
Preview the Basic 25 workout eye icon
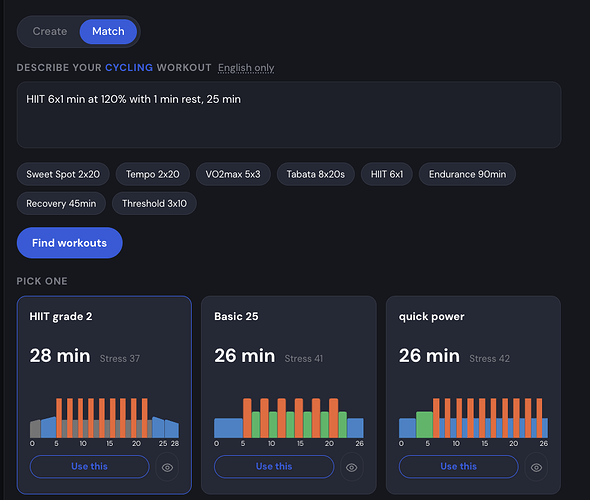[x=352, y=467]
